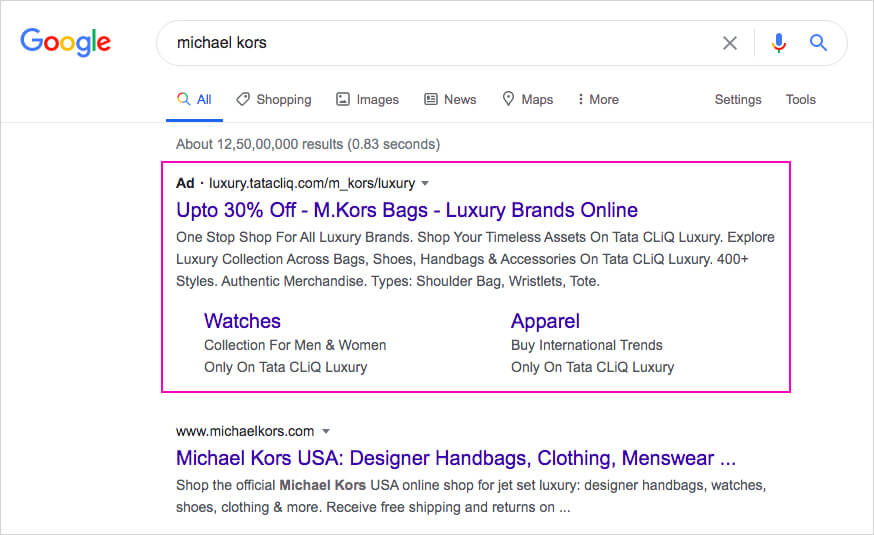Viewport: 874px width, 535px height.
Task: Open the Maps tab
Action: tap(528, 99)
